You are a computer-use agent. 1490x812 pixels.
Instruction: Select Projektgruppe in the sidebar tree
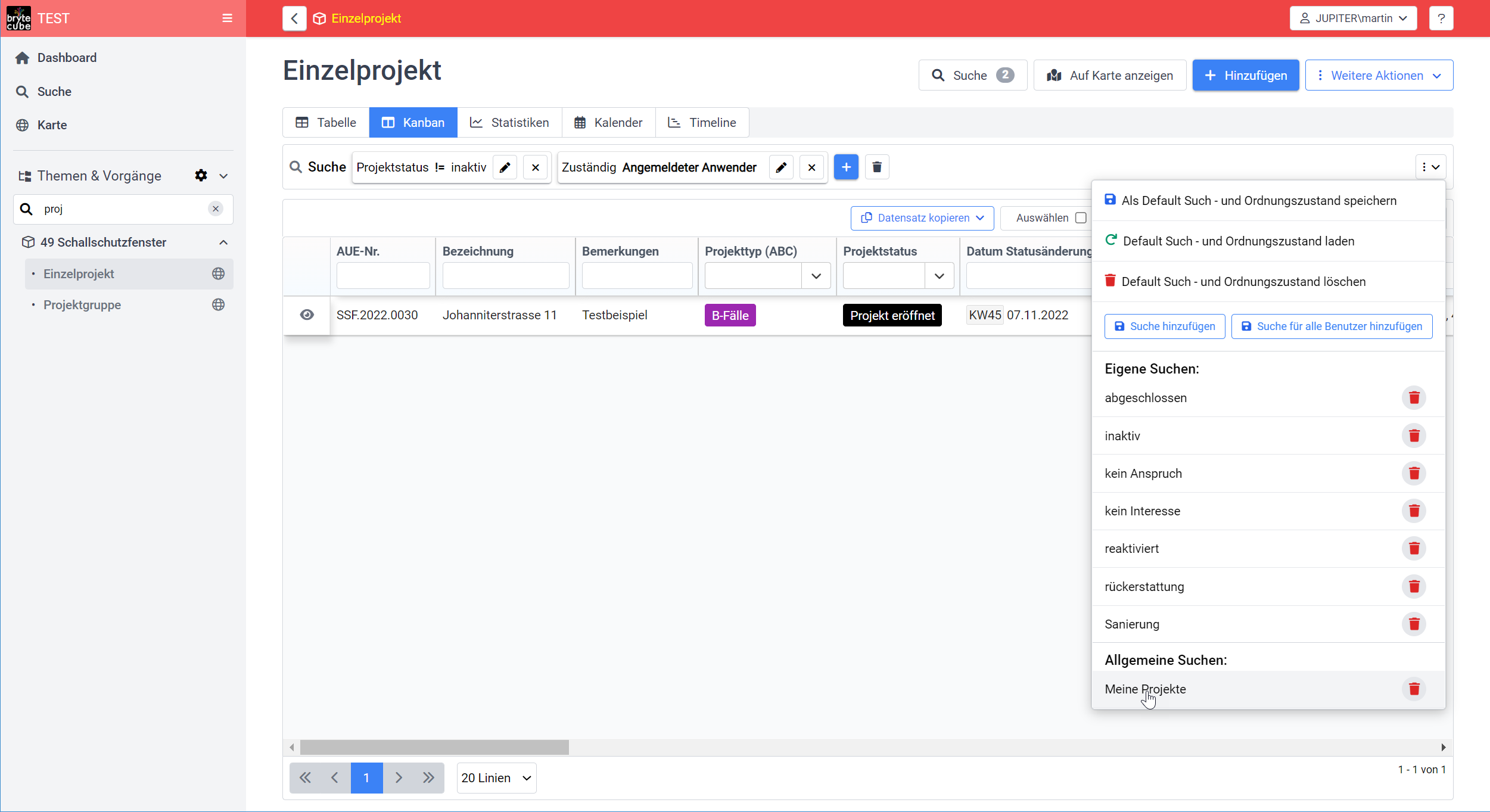(82, 305)
